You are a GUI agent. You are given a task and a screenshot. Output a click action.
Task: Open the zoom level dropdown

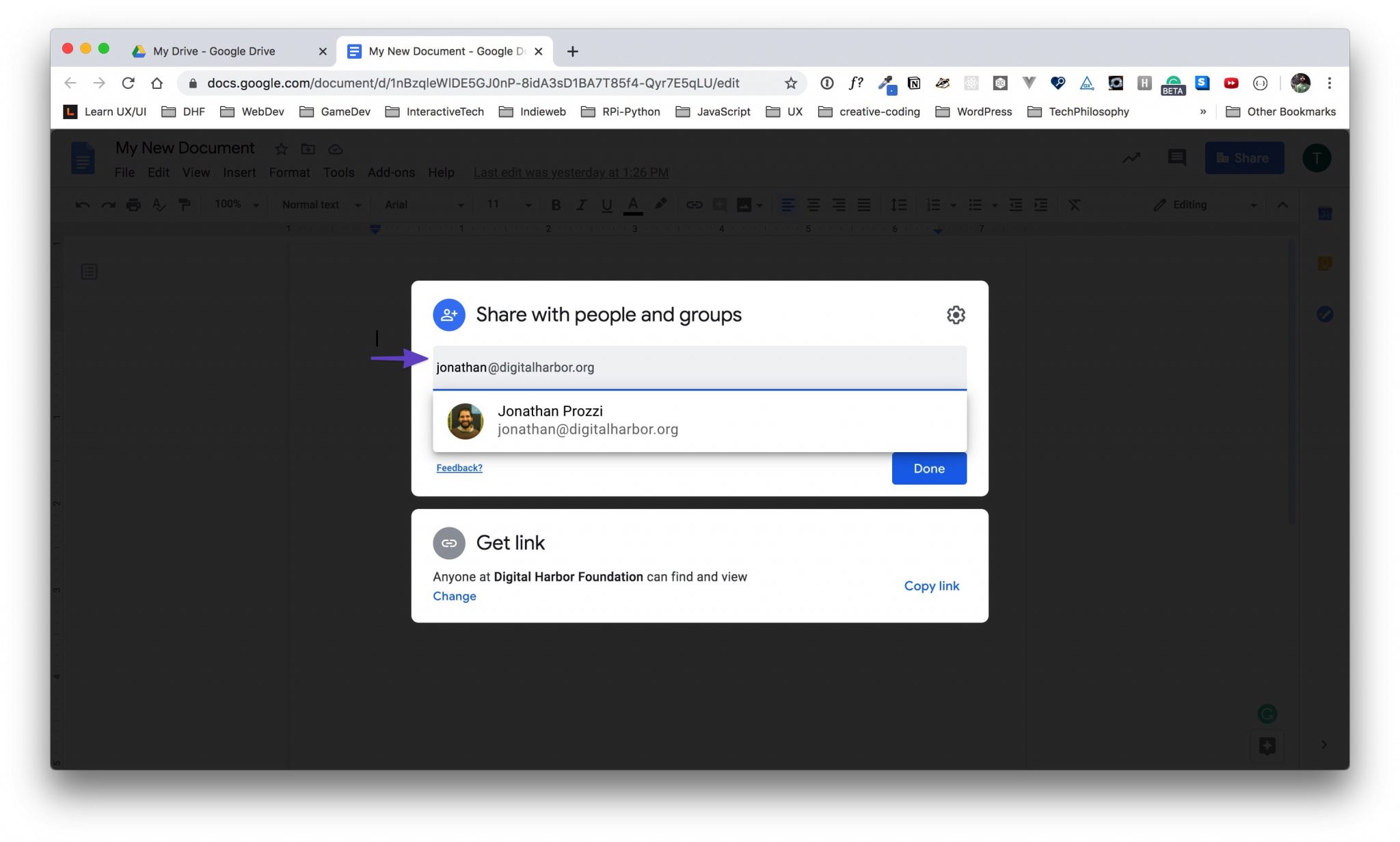(235, 205)
